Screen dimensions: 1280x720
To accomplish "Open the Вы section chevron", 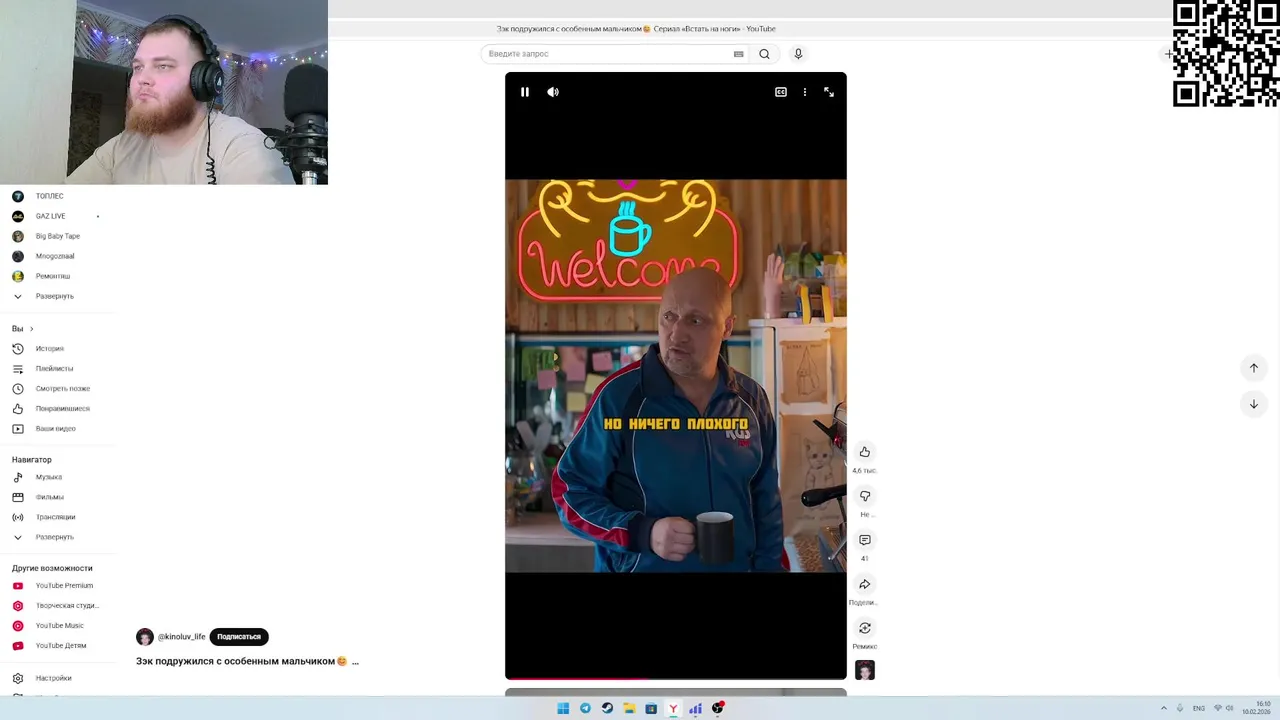I will (31, 329).
